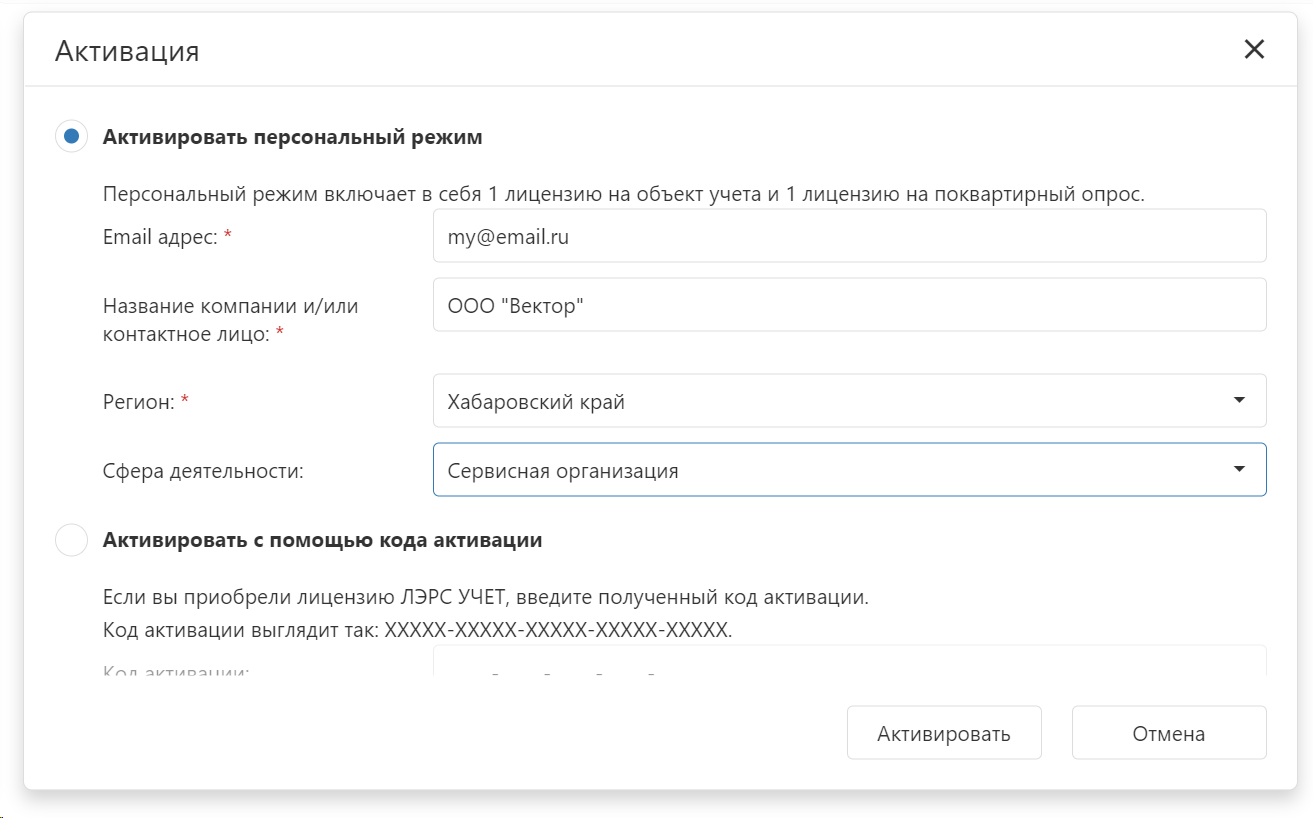Select the personal mode radio button
This screenshot has width=1313, height=818.
[x=71, y=137]
